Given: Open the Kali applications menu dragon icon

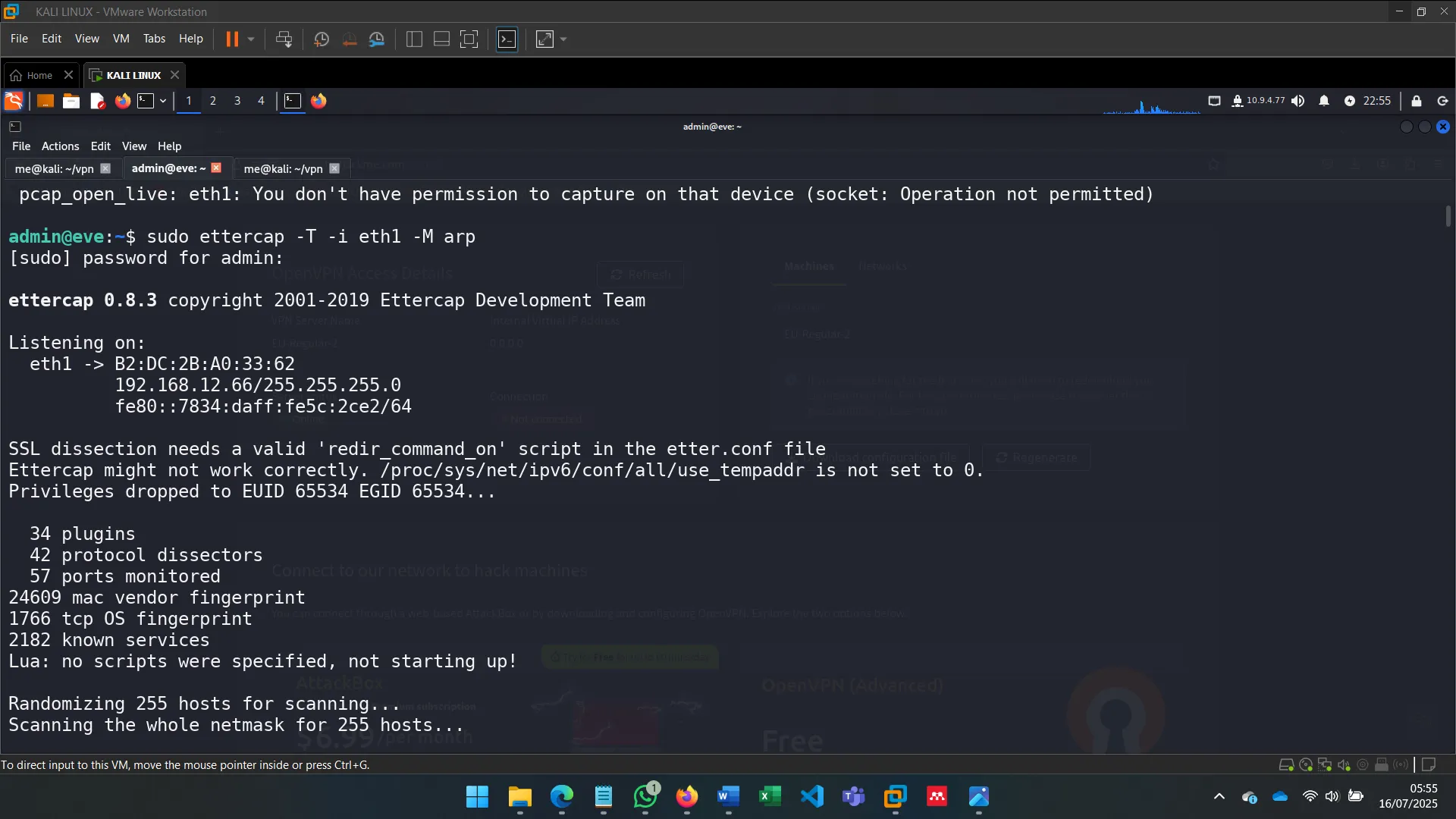Looking at the screenshot, I should [x=13, y=101].
